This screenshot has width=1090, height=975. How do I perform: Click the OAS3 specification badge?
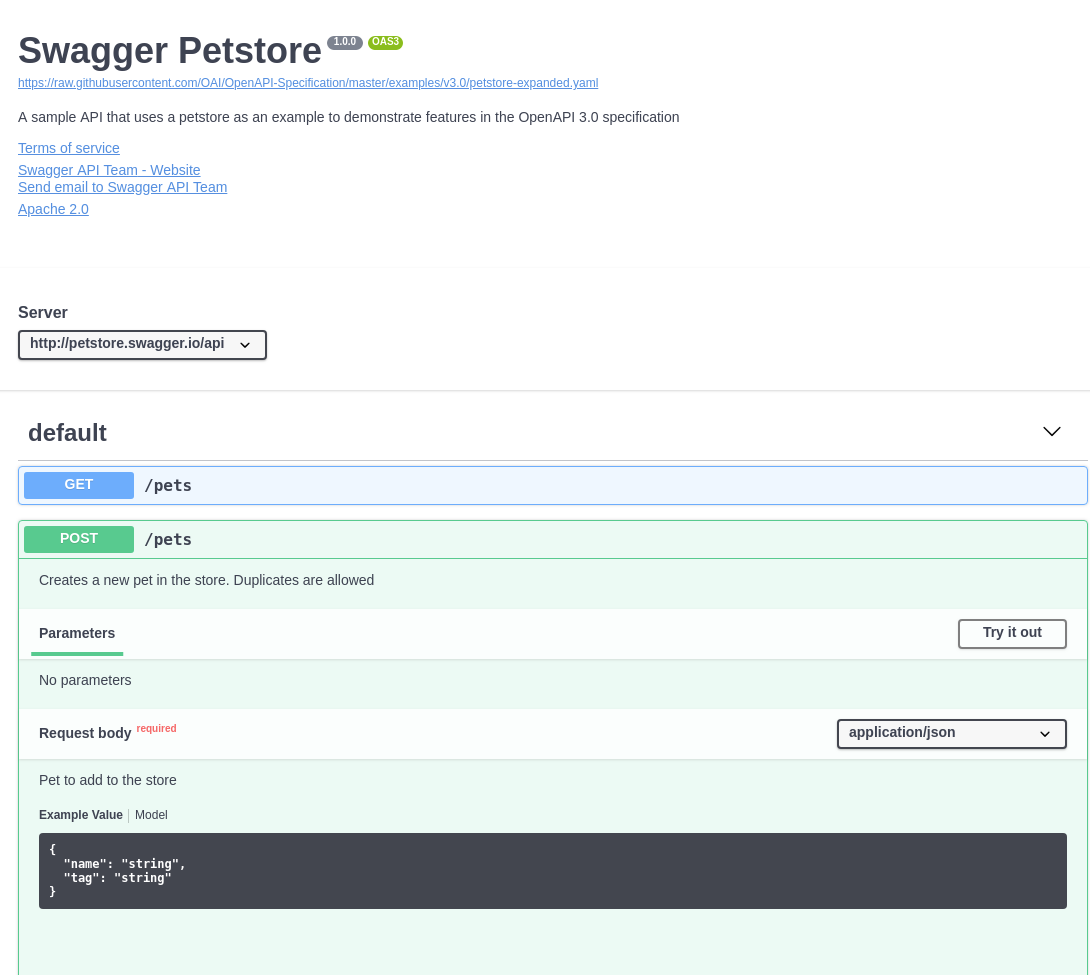pyautogui.click(x=385, y=42)
